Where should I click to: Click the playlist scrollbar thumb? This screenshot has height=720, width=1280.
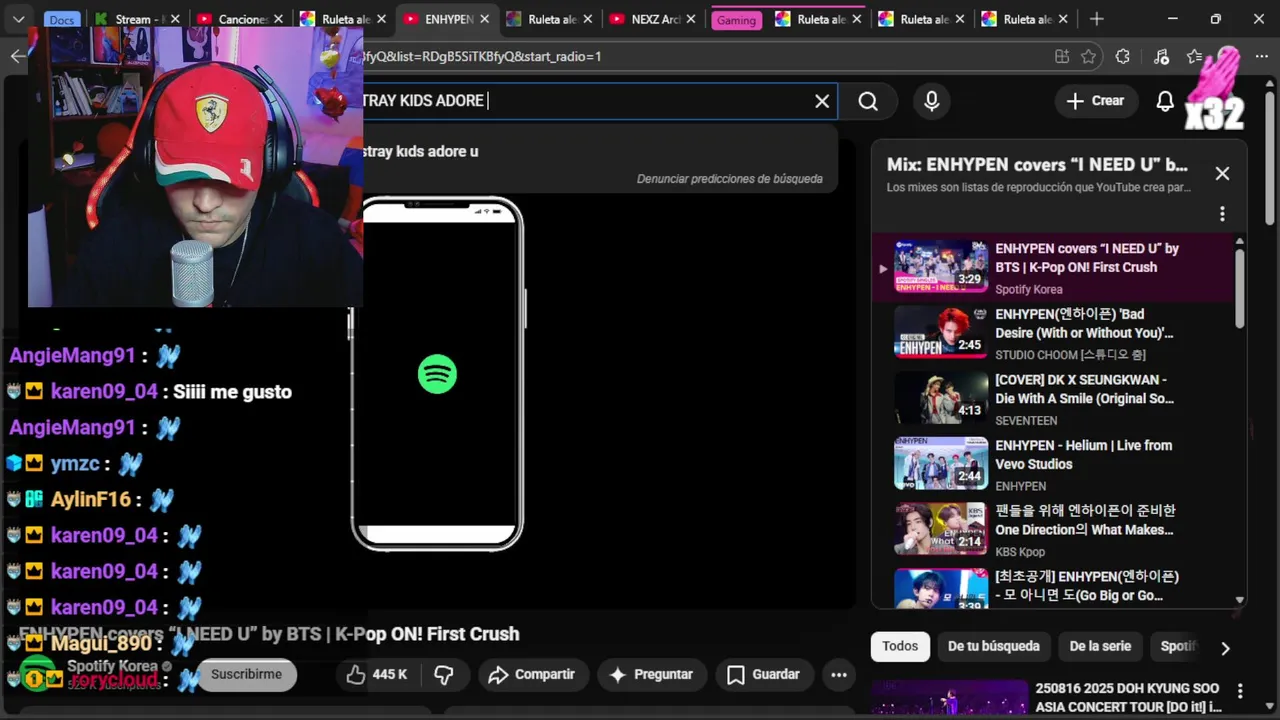pos(1240,287)
